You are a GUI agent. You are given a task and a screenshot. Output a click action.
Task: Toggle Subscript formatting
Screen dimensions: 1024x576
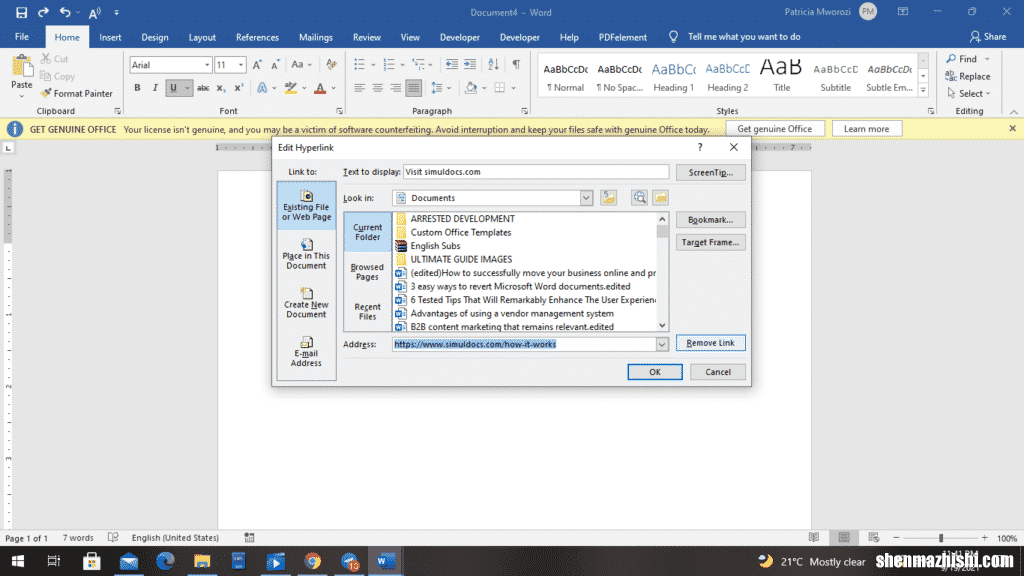pyautogui.click(x=221, y=88)
